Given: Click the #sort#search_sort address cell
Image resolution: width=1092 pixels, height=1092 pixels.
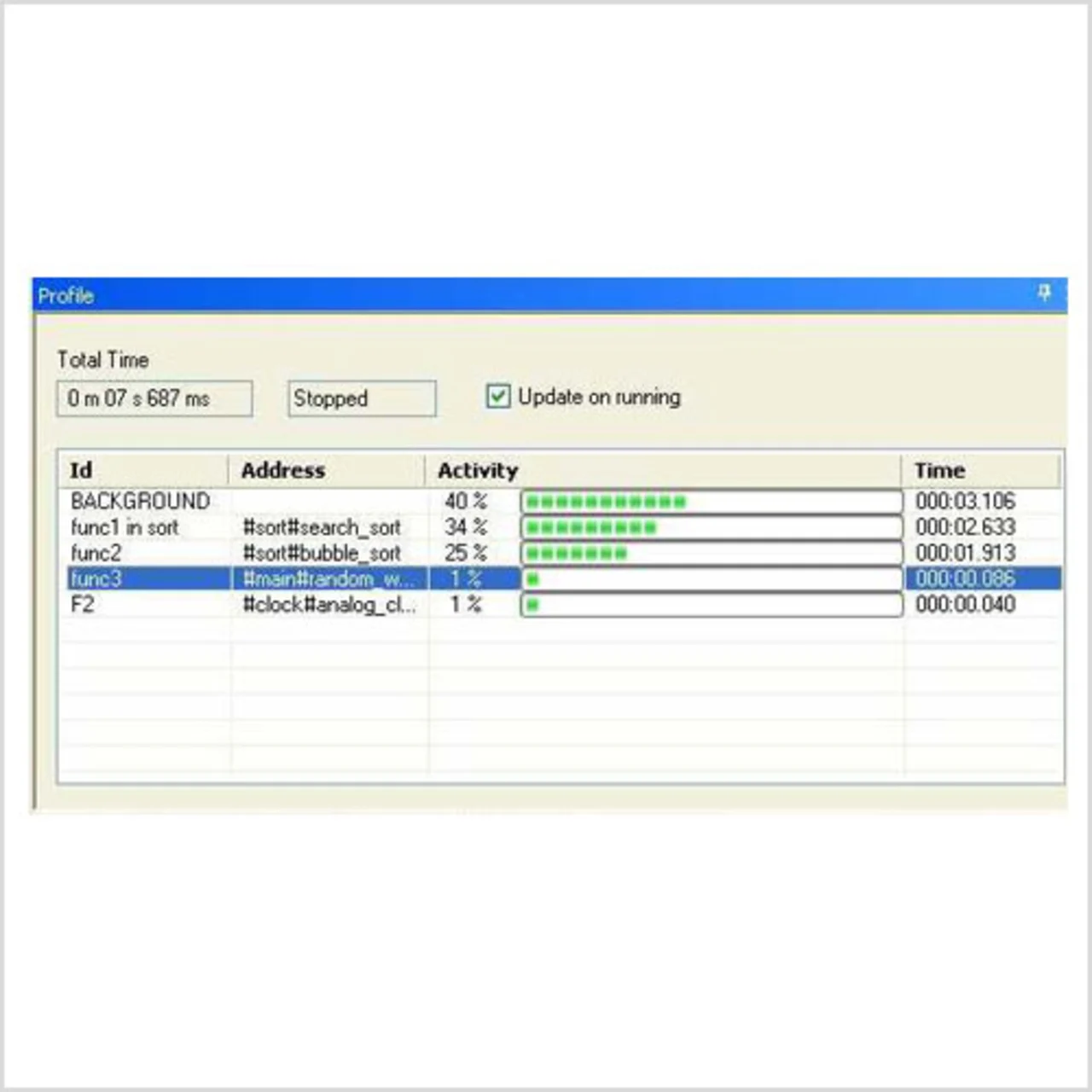Looking at the screenshot, I should click(322, 527).
